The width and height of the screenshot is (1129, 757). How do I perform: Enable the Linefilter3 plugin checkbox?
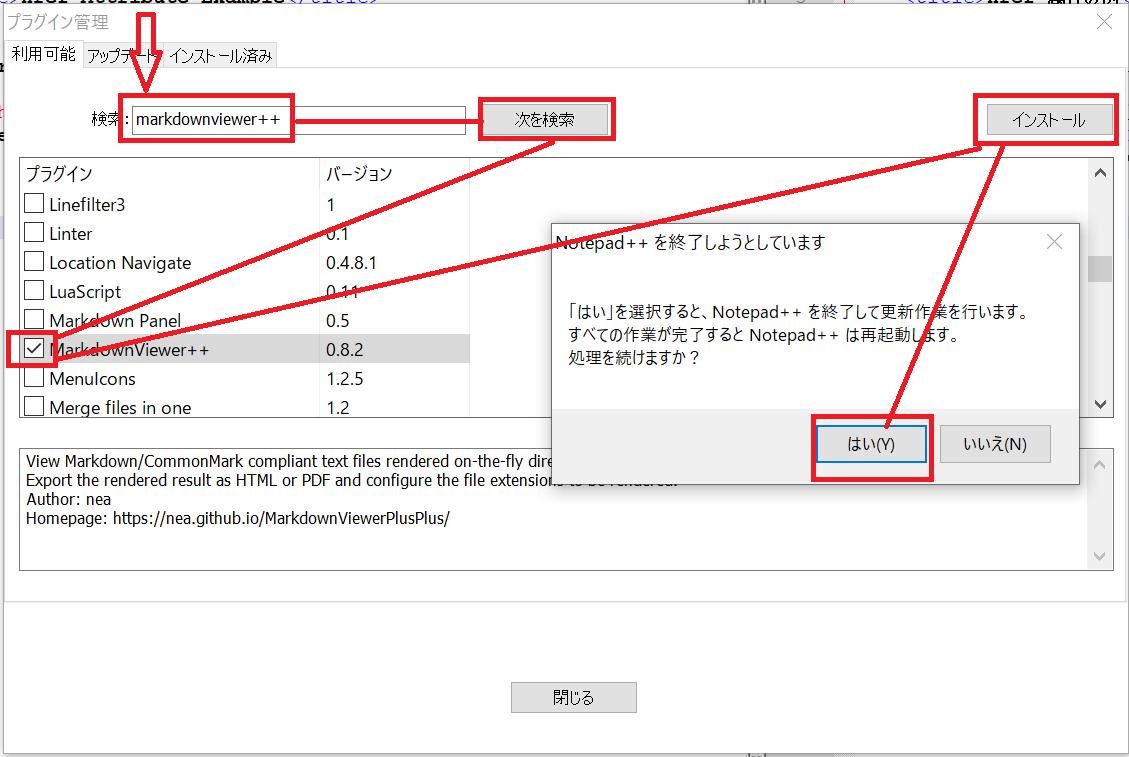pos(33,203)
